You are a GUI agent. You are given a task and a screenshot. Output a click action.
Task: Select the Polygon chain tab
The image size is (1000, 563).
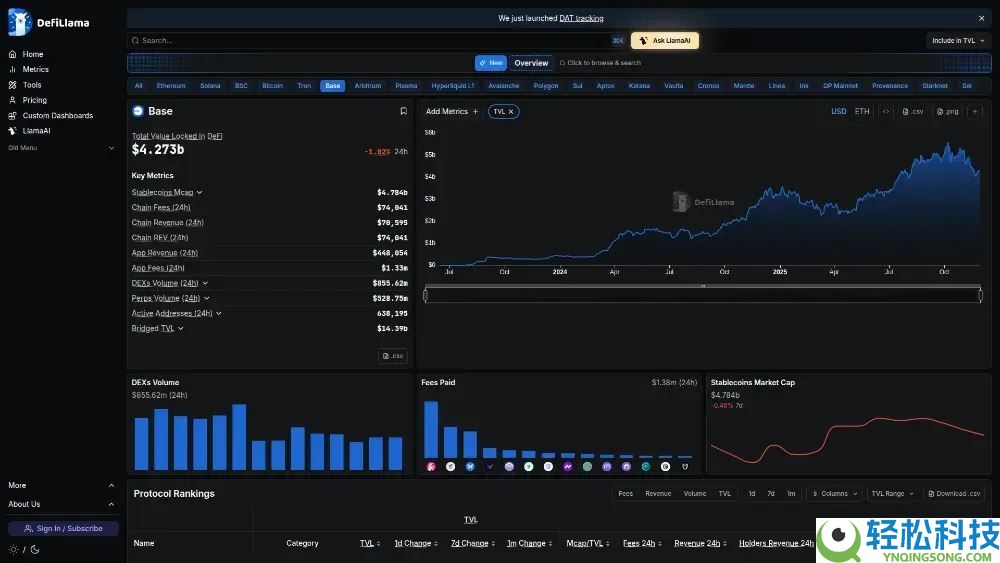(546, 85)
